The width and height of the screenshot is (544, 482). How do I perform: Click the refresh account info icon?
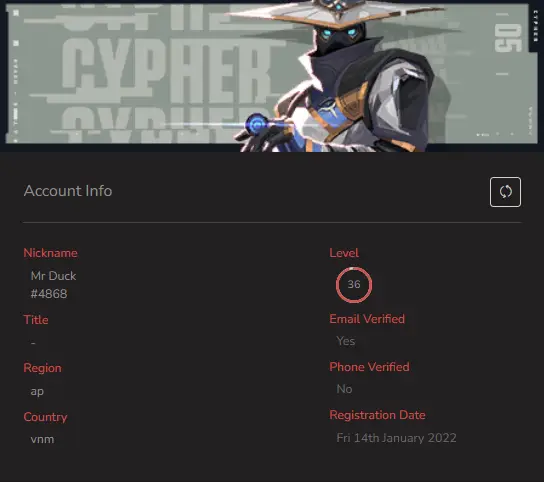point(505,192)
